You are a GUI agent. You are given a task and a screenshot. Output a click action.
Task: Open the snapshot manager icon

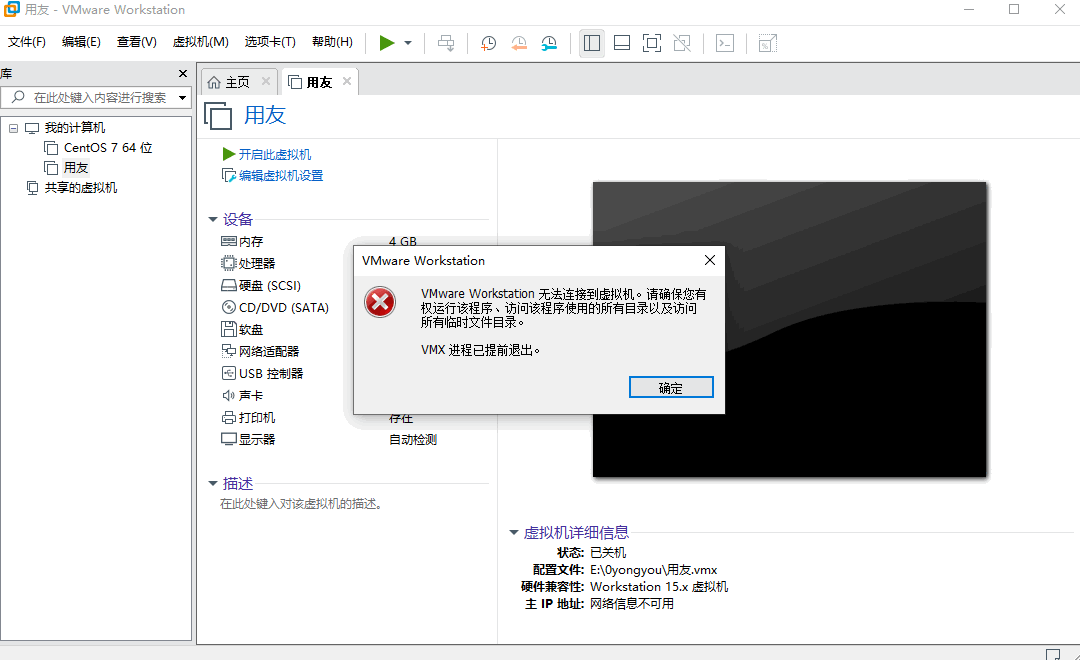click(x=549, y=43)
